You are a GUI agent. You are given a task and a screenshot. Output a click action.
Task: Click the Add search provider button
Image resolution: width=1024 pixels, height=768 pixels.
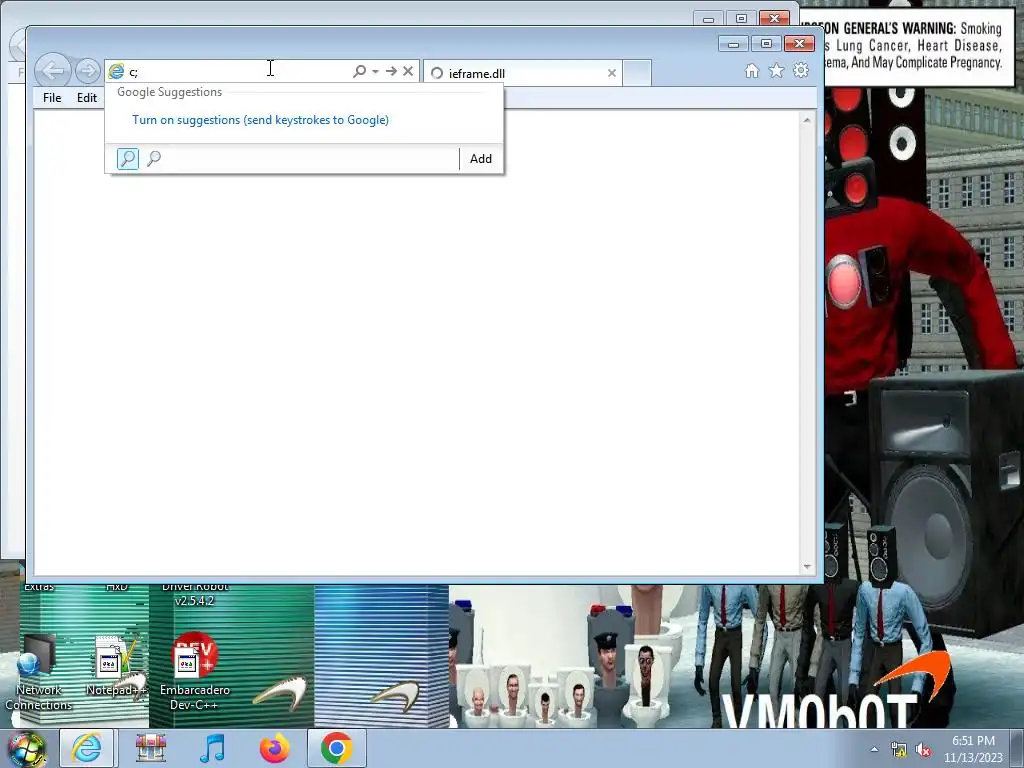coord(481,159)
